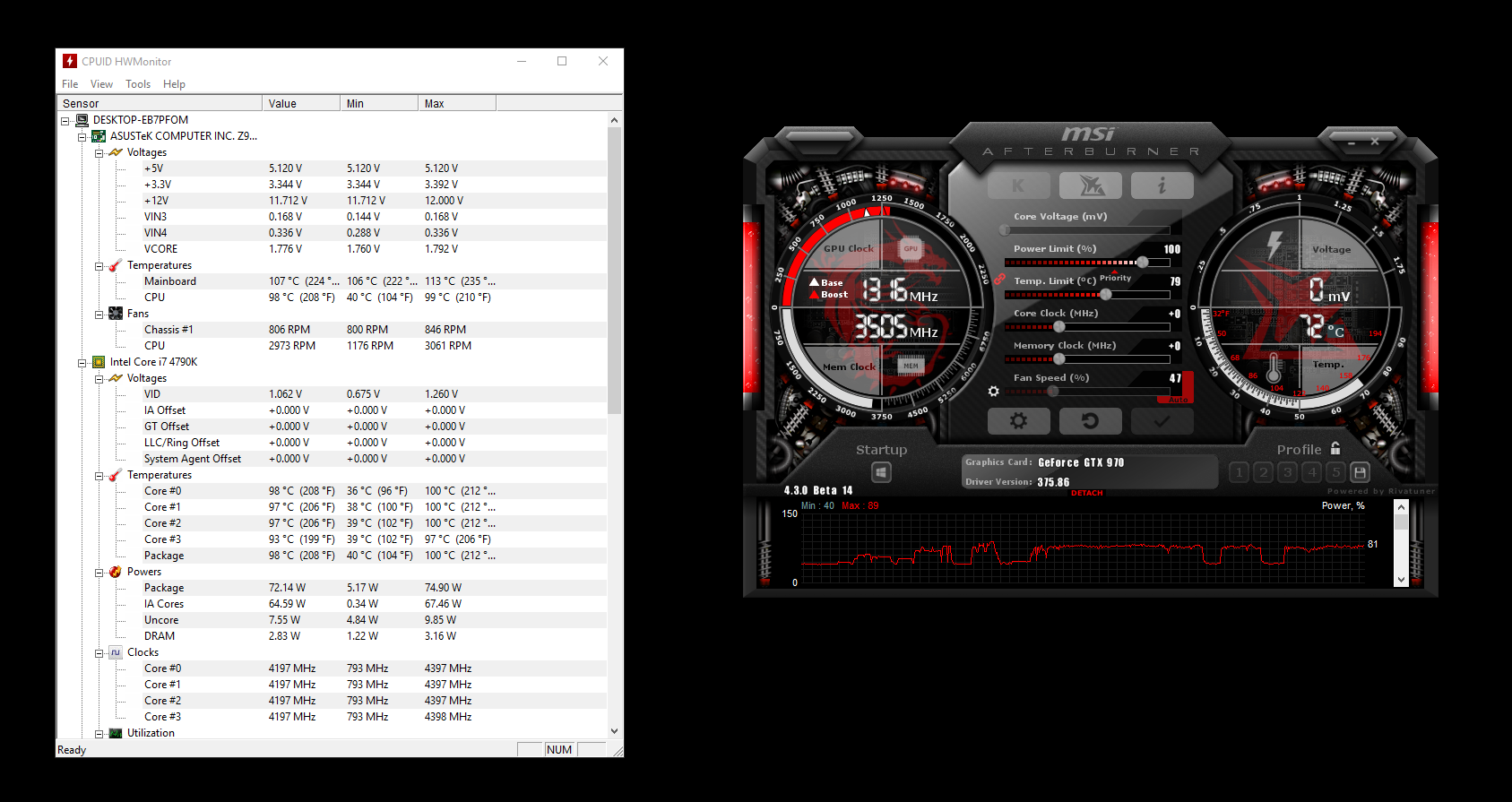Click the Temp. Limit slider handle
Viewport: 1512px width, 802px height.
tap(1106, 295)
